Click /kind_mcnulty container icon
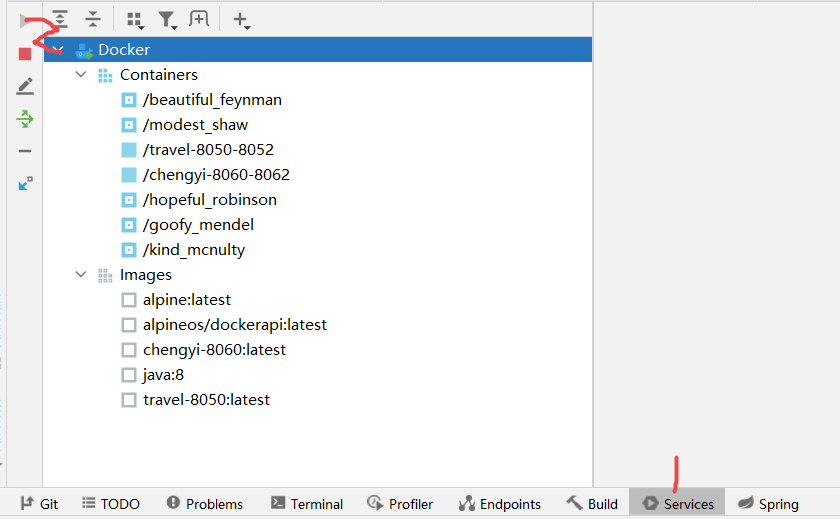The height and width of the screenshot is (519, 840). point(129,250)
